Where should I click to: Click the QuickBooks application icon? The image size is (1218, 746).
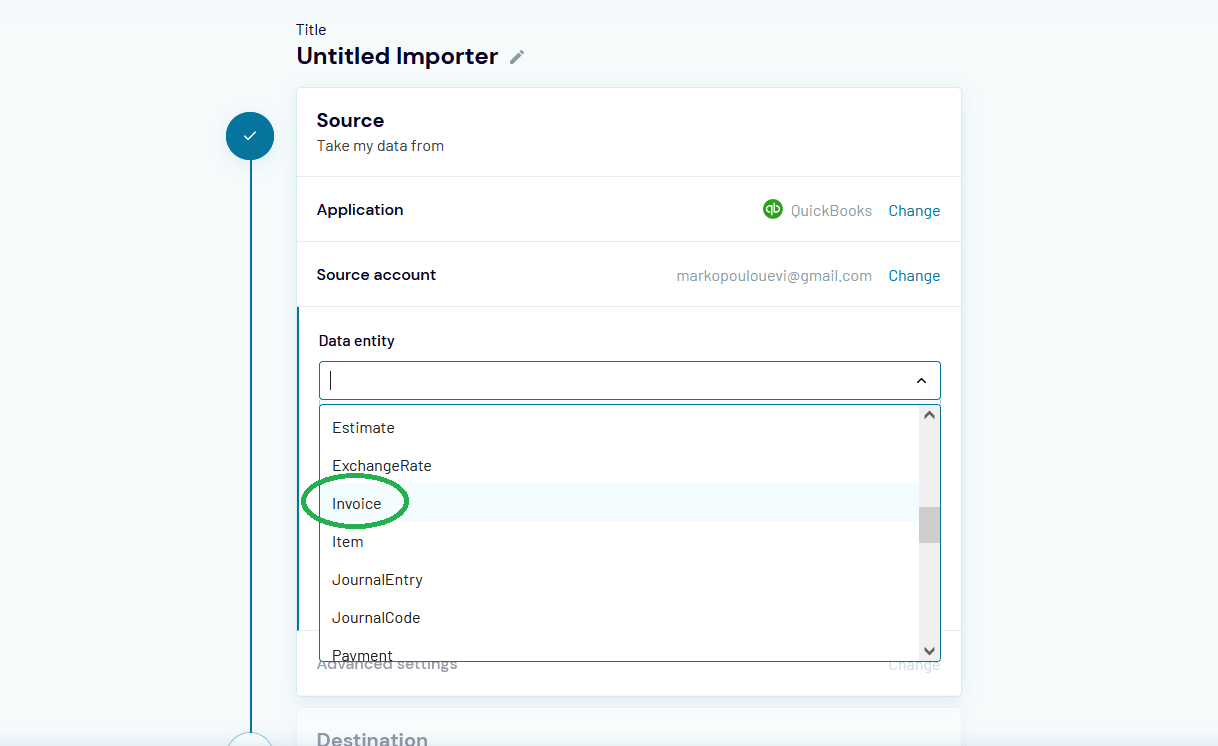pyautogui.click(x=771, y=209)
